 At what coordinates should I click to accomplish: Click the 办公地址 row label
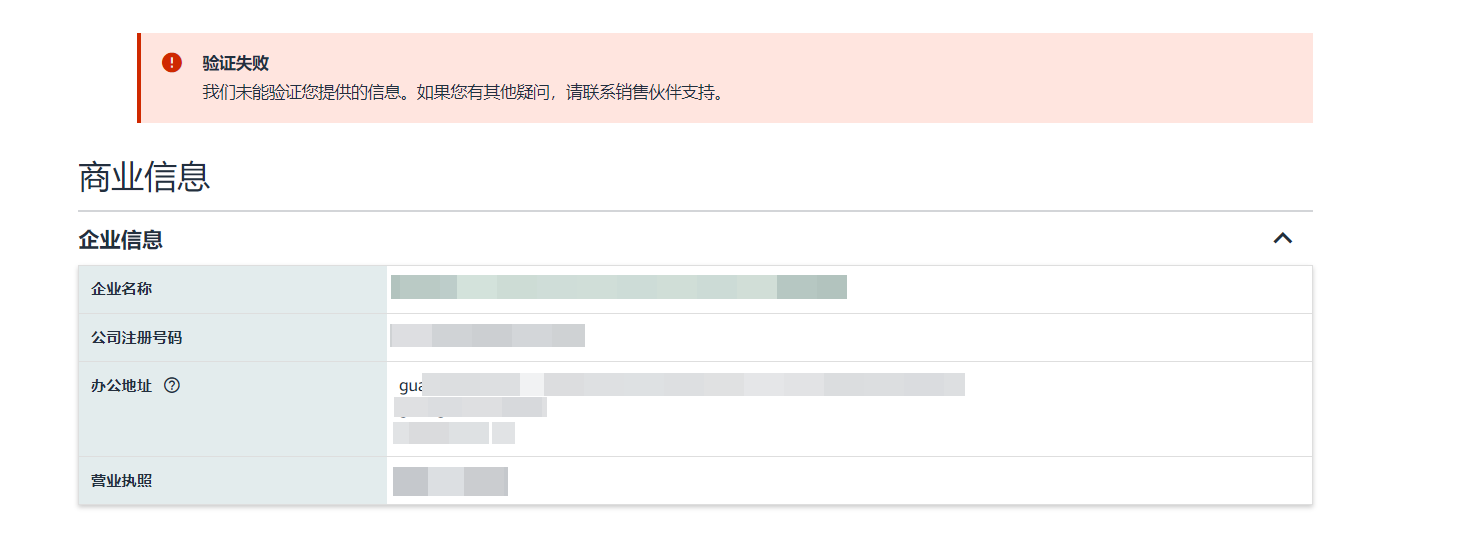click(x=122, y=385)
